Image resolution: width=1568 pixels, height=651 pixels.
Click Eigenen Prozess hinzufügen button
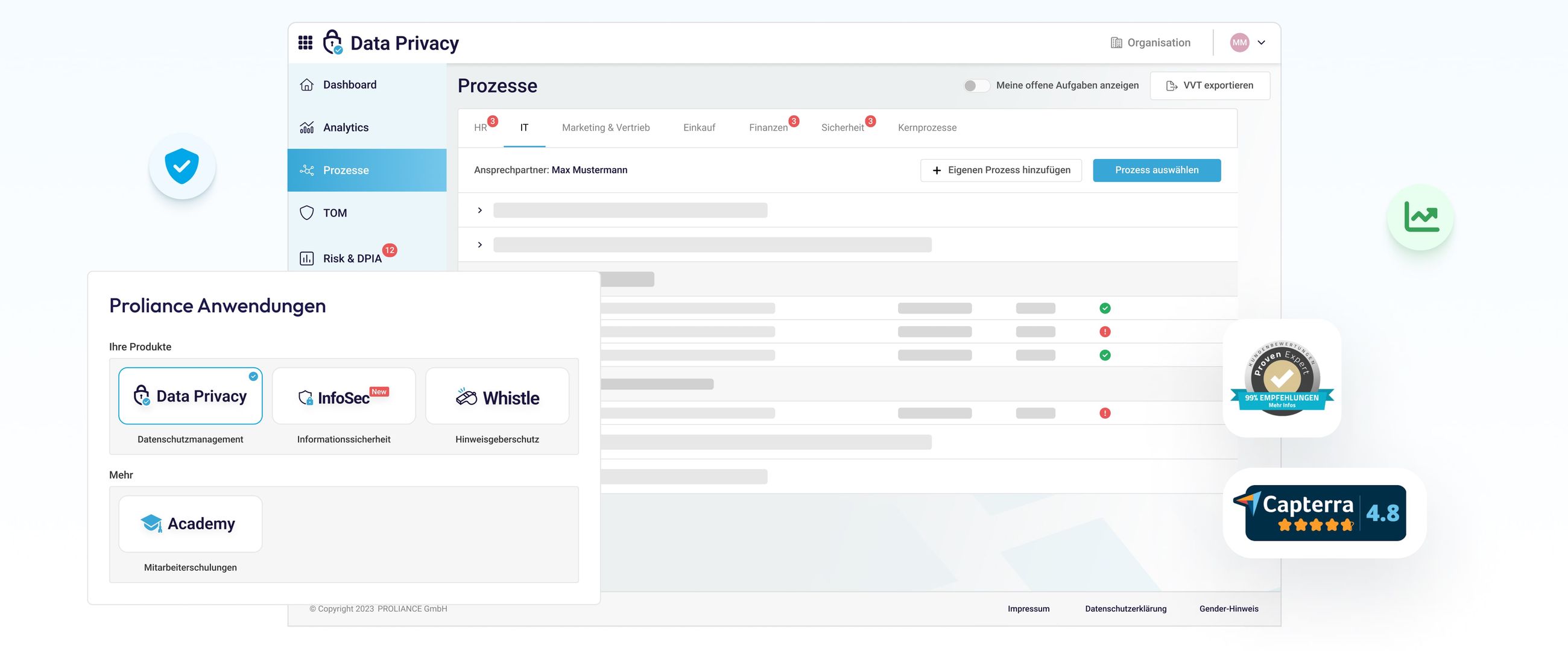click(x=1000, y=171)
